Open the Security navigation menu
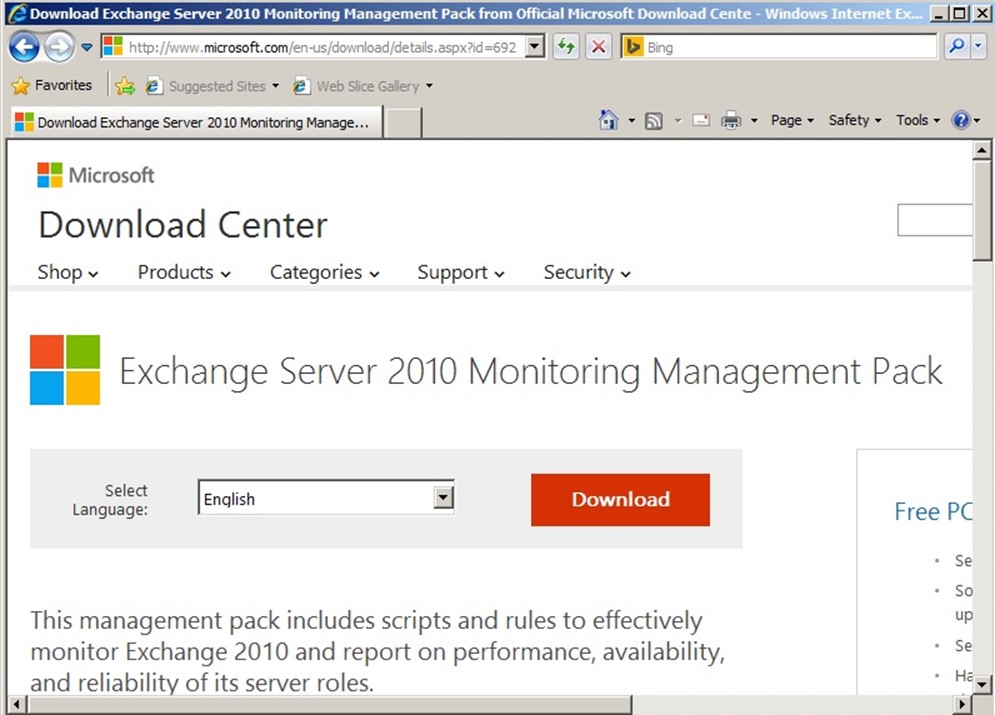The width and height of the screenshot is (995, 715). [587, 272]
